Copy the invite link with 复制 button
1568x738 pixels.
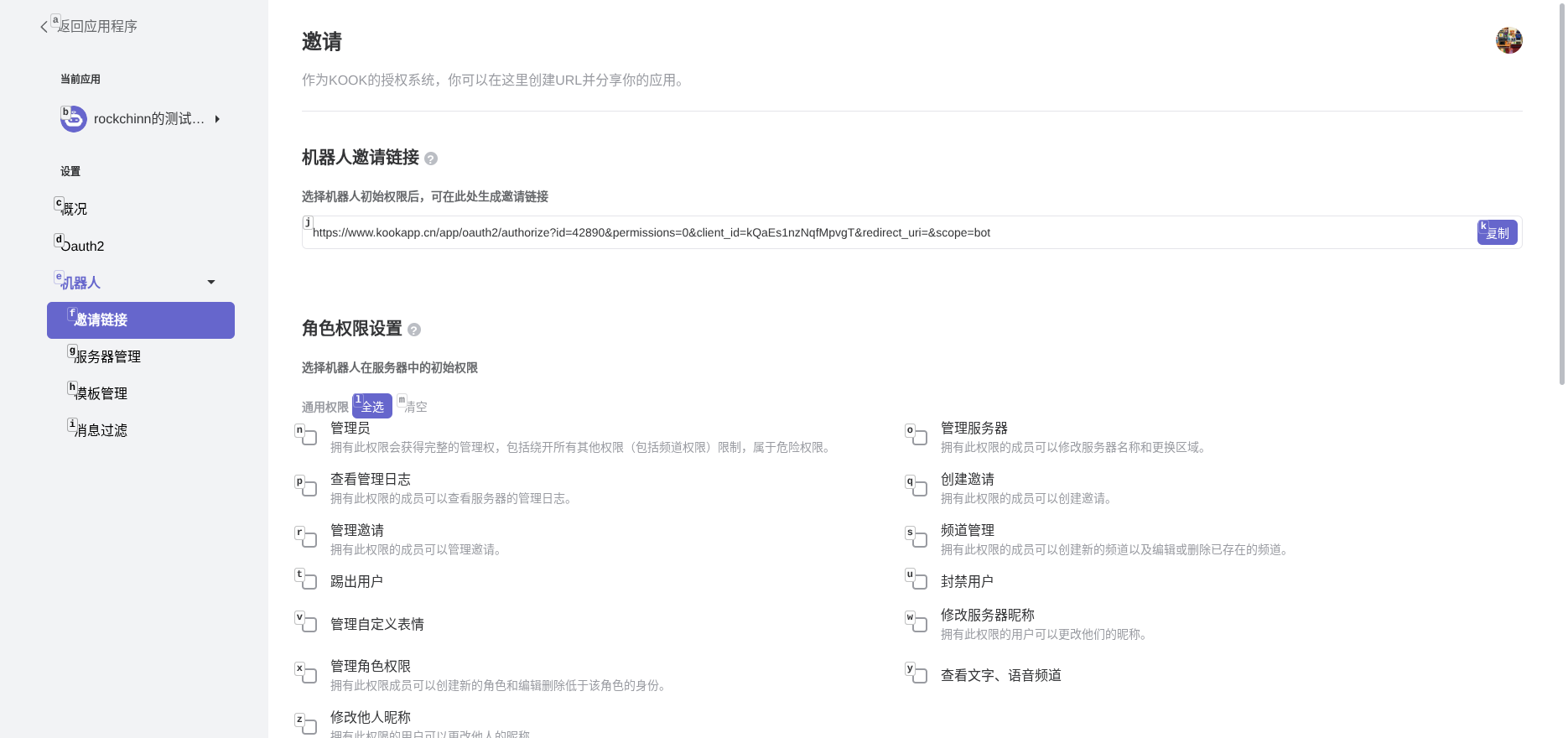tap(1498, 233)
